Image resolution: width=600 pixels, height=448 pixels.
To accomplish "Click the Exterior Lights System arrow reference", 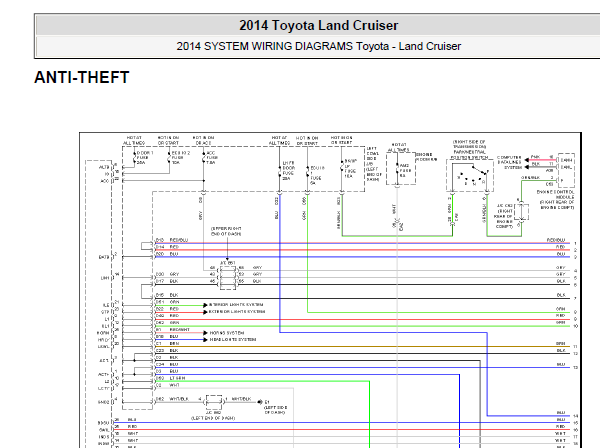I will 234,312.
